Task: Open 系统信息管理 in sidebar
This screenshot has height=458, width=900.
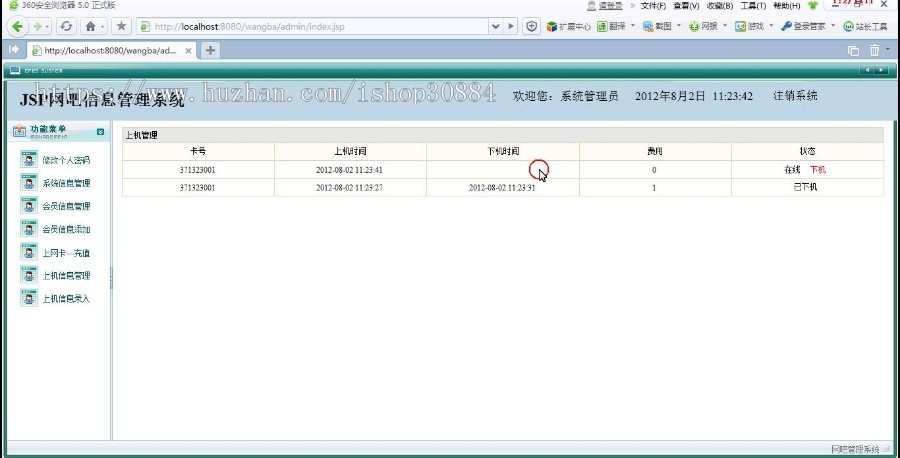Action: tap(66, 183)
